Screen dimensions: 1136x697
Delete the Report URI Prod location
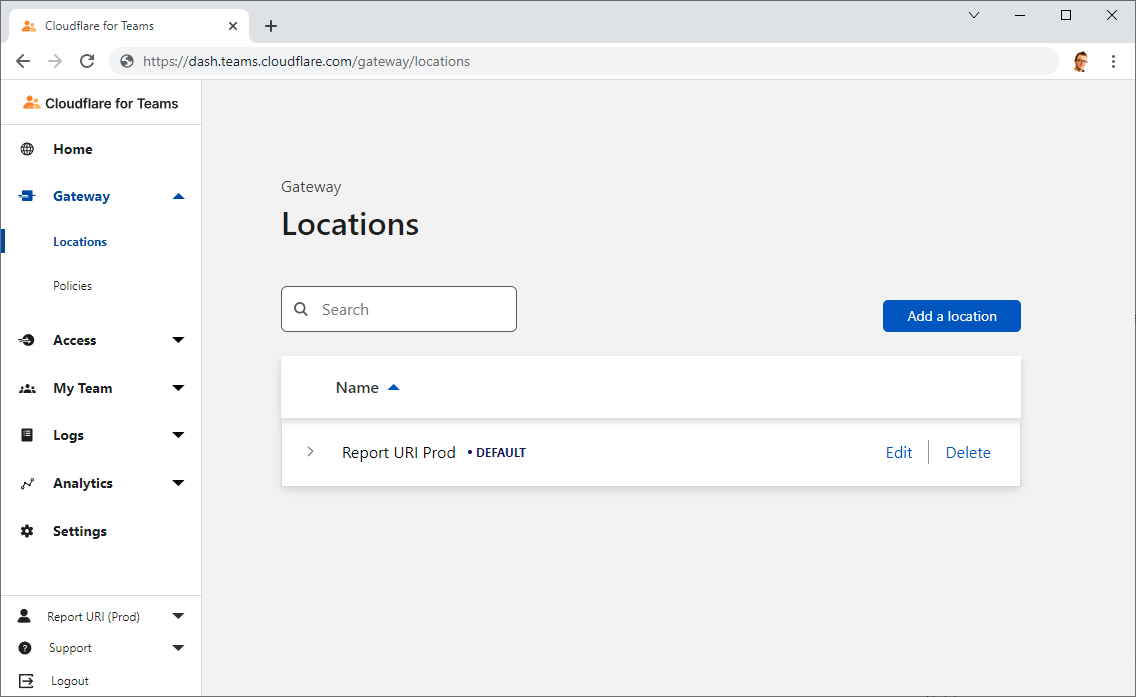pos(967,453)
